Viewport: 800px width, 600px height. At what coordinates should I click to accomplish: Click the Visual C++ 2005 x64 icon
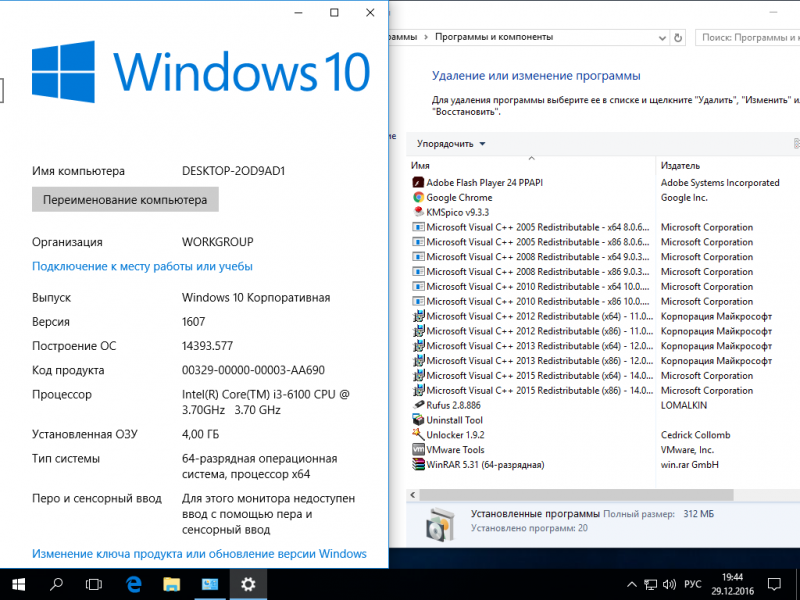pos(418,227)
